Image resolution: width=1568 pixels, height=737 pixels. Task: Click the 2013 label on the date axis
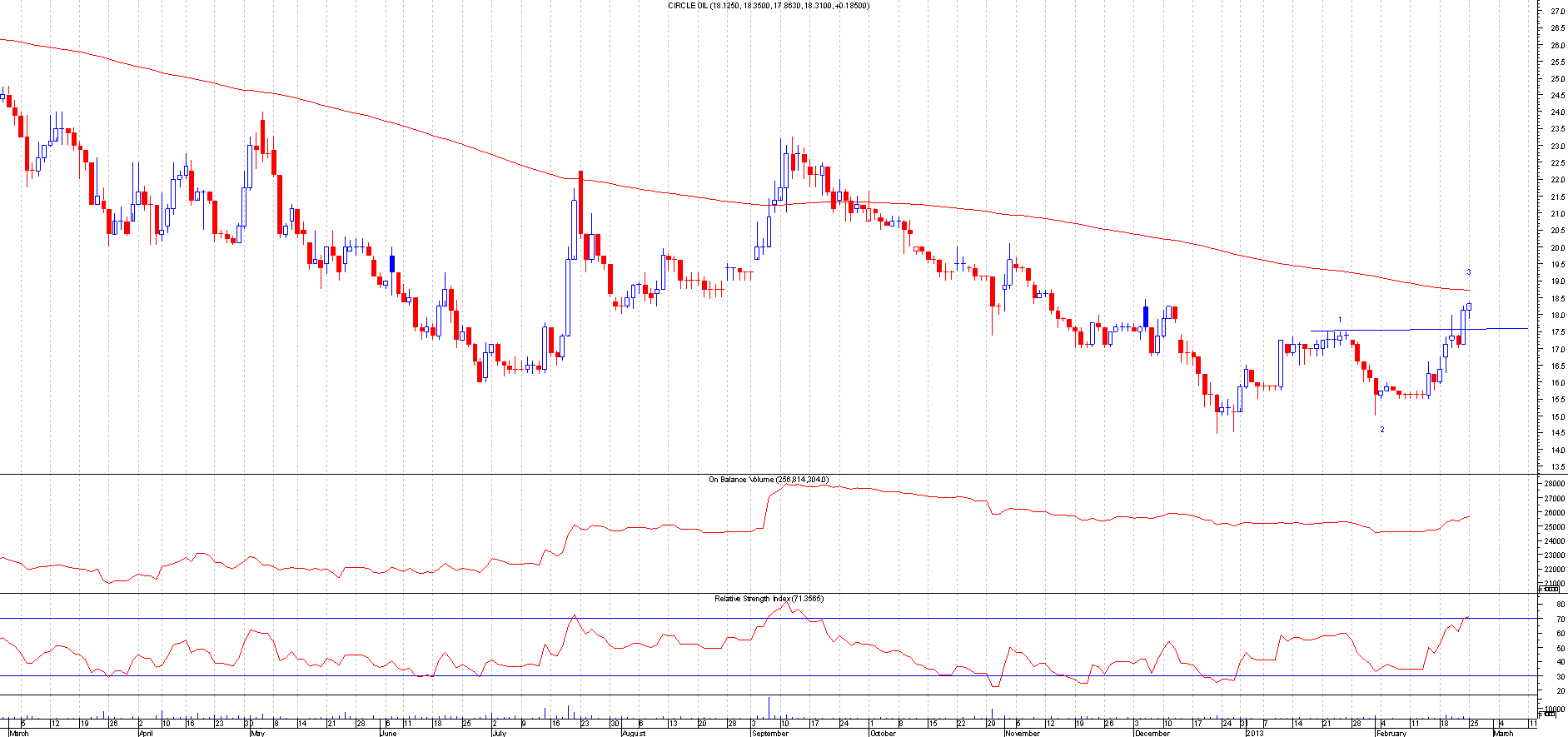(1254, 734)
